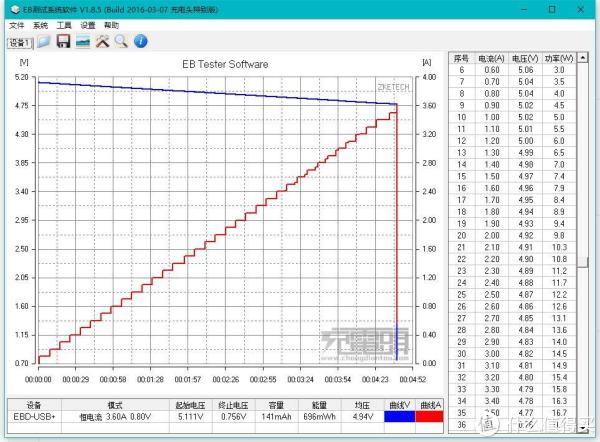Click the blue 曲线V color swatch
600x442 pixels.
pos(400,415)
